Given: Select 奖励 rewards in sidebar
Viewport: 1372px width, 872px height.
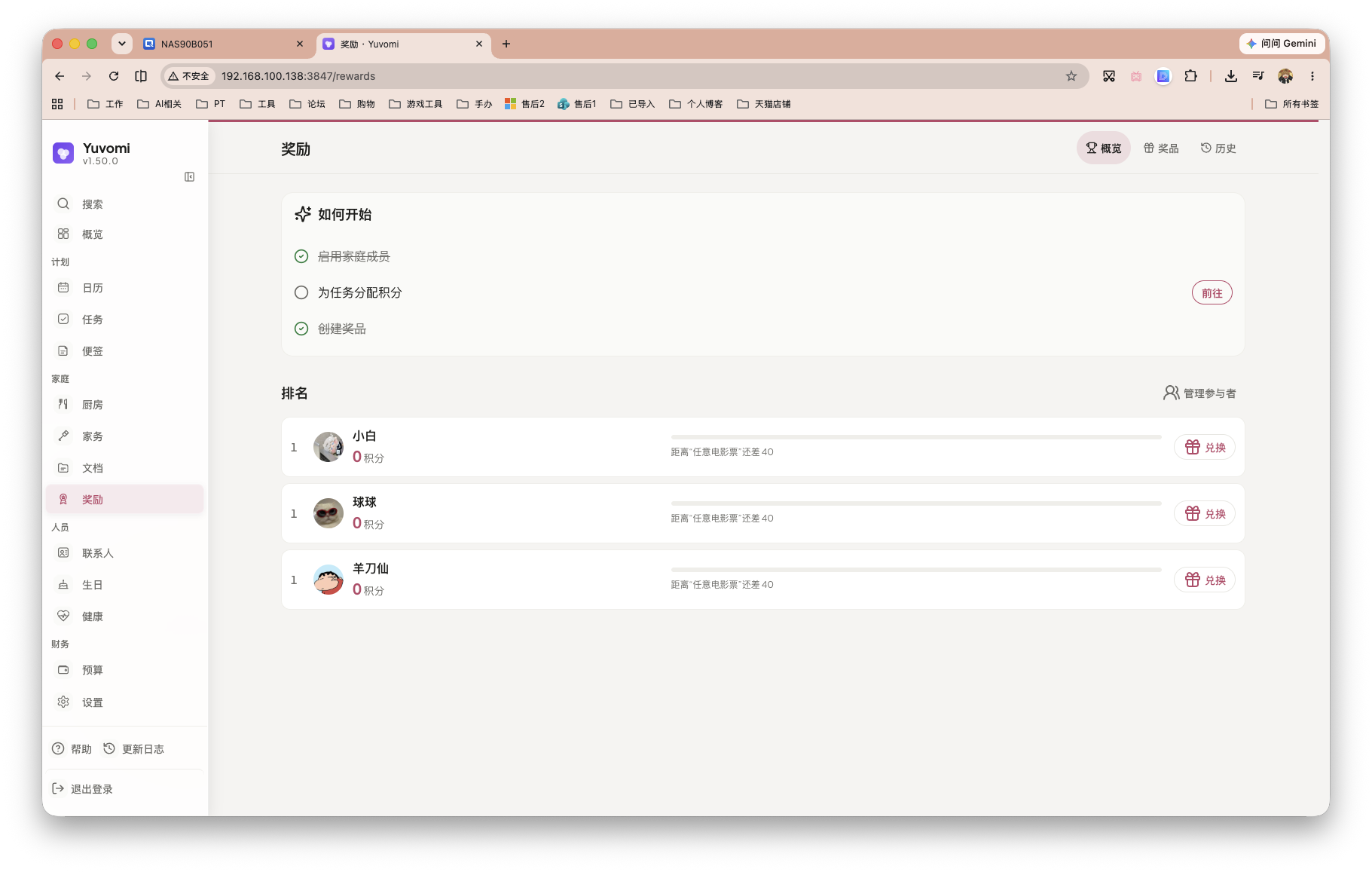Looking at the screenshot, I should pos(124,500).
